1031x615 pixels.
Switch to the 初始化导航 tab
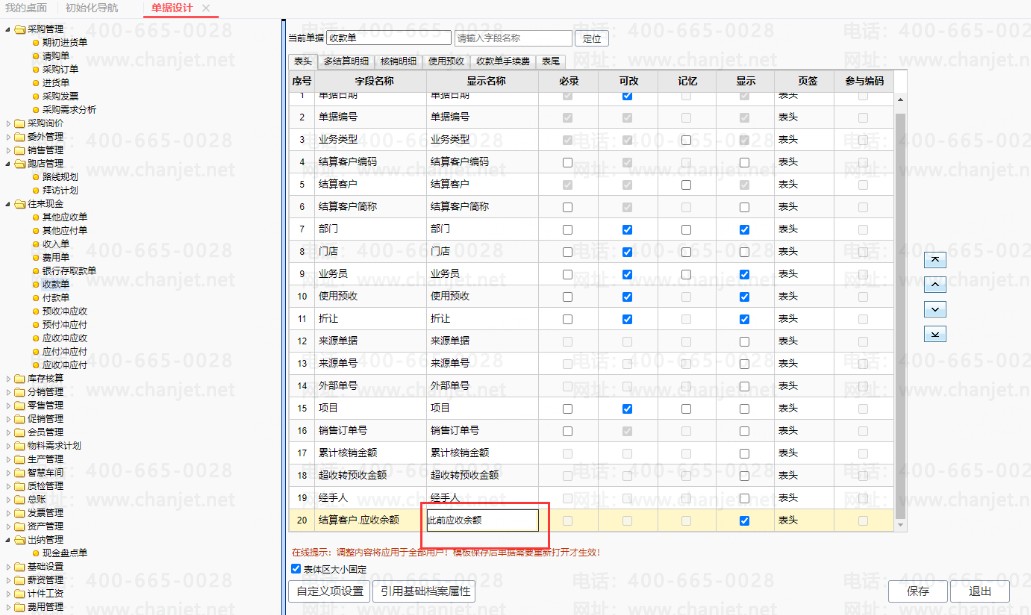(92, 8)
